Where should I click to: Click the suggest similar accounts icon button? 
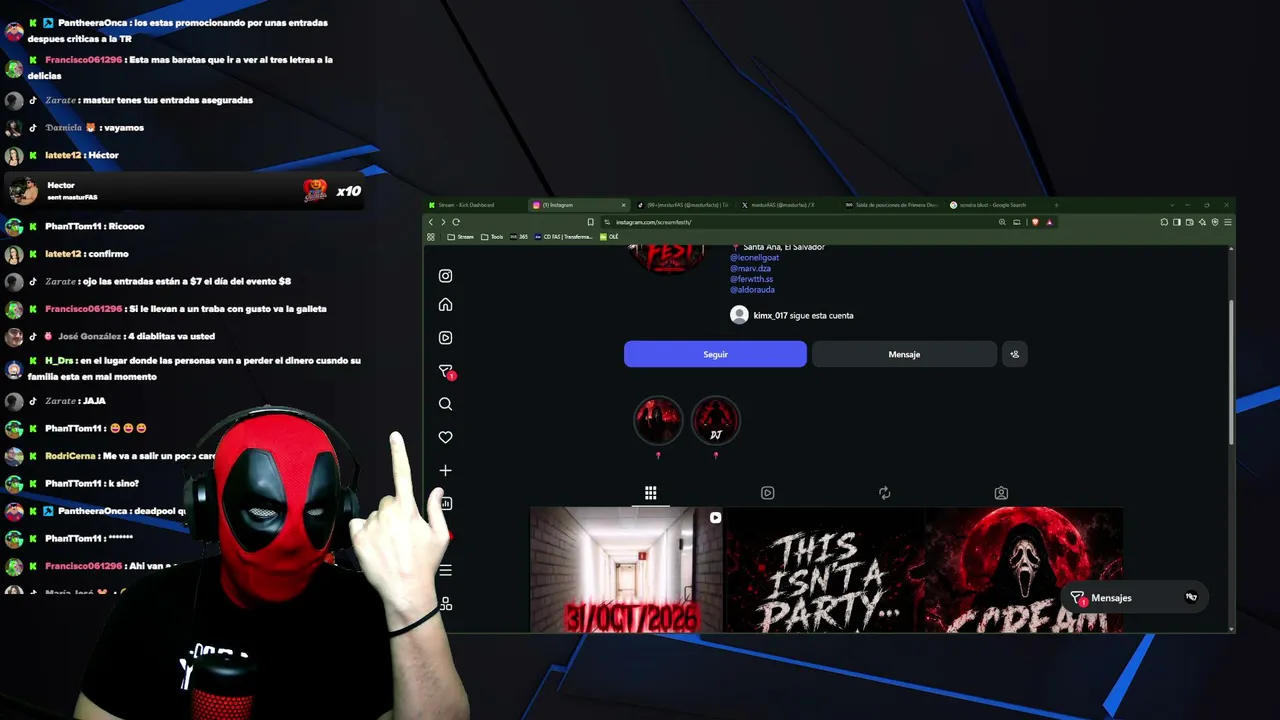(x=1014, y=354)
